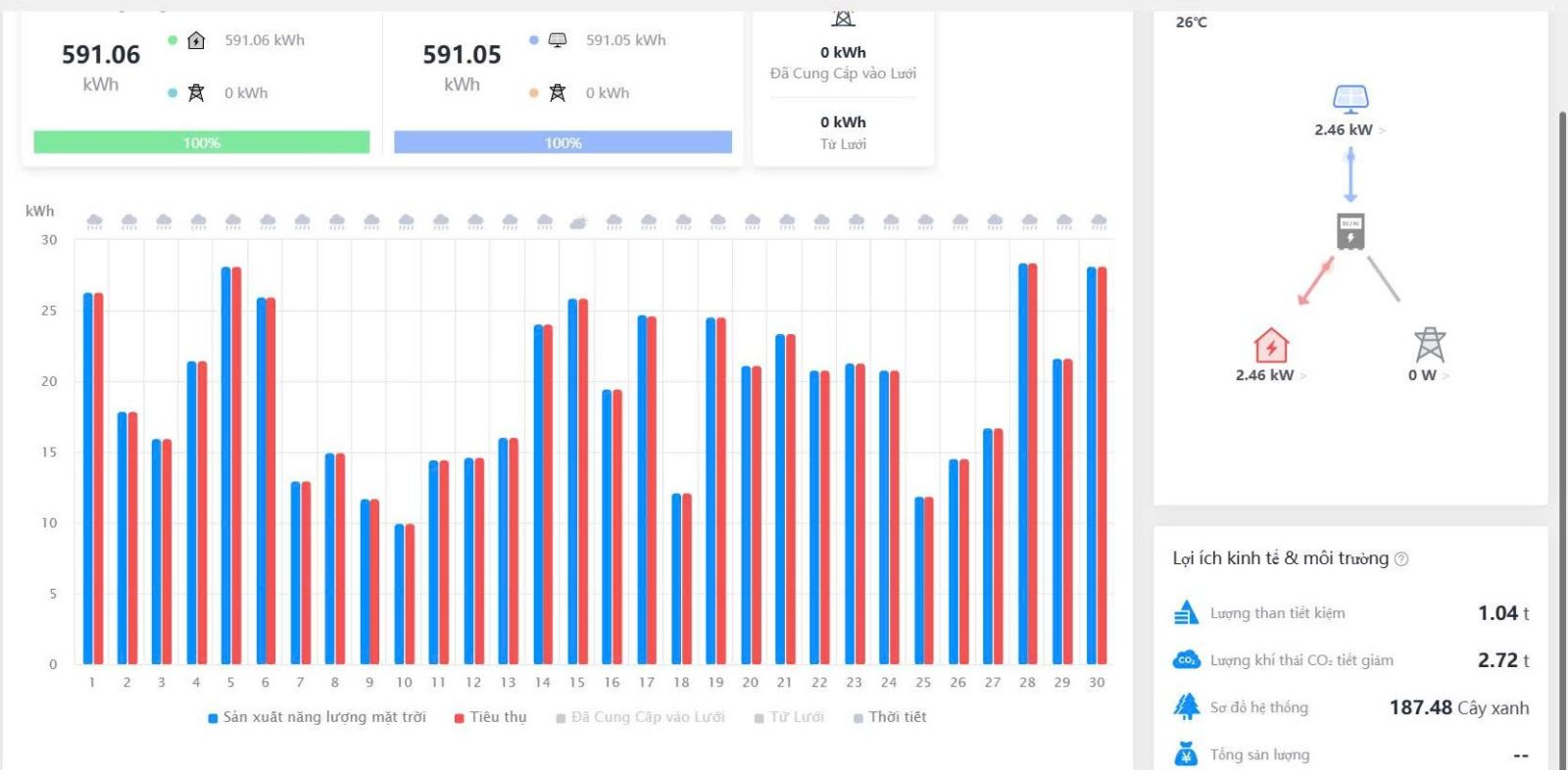Viewport: 1568px width, 770px height.
Task: Click the money bag icon for Tổng sản lượng
Action: (x=1186, y=754)
